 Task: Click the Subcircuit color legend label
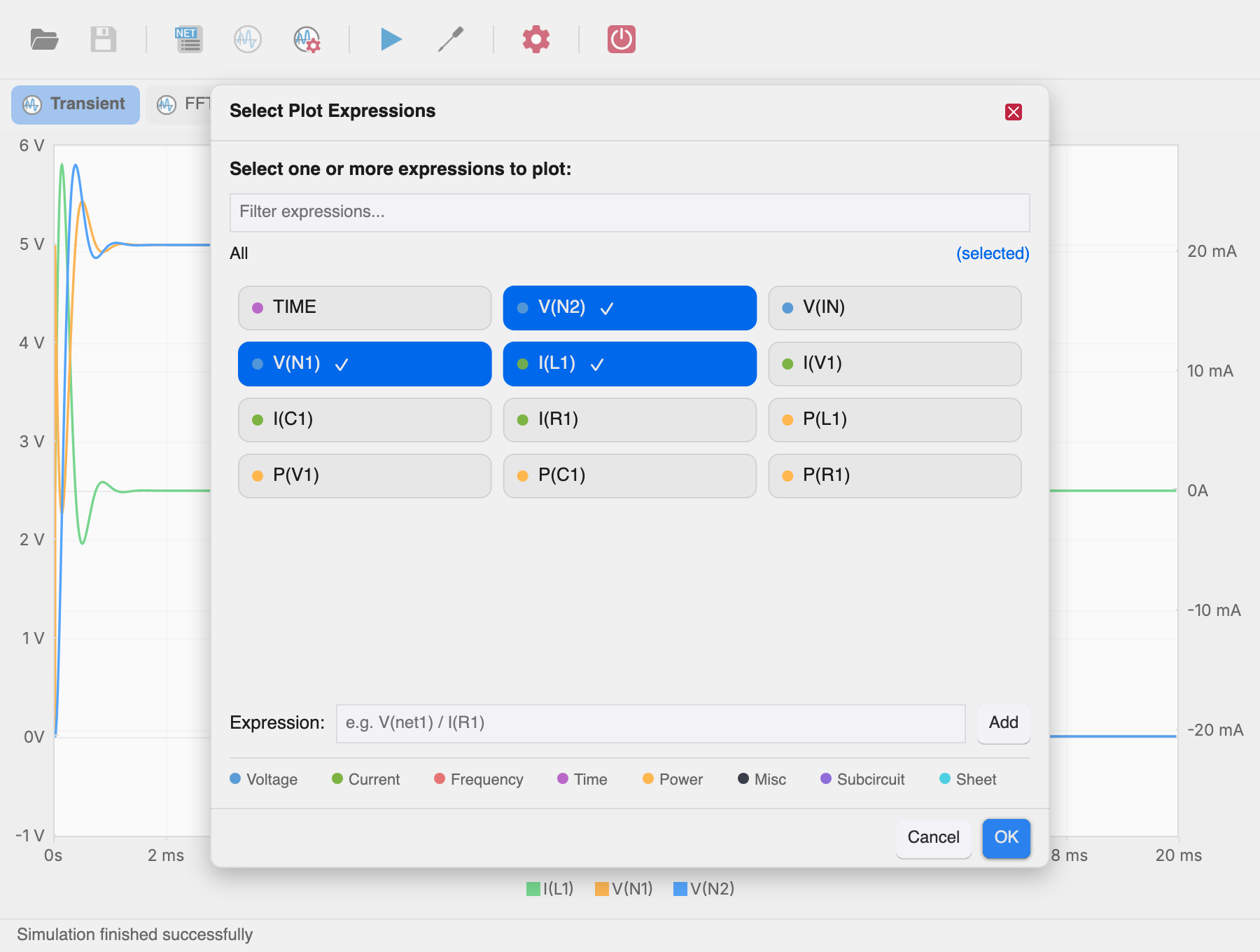tap(871, 779)
